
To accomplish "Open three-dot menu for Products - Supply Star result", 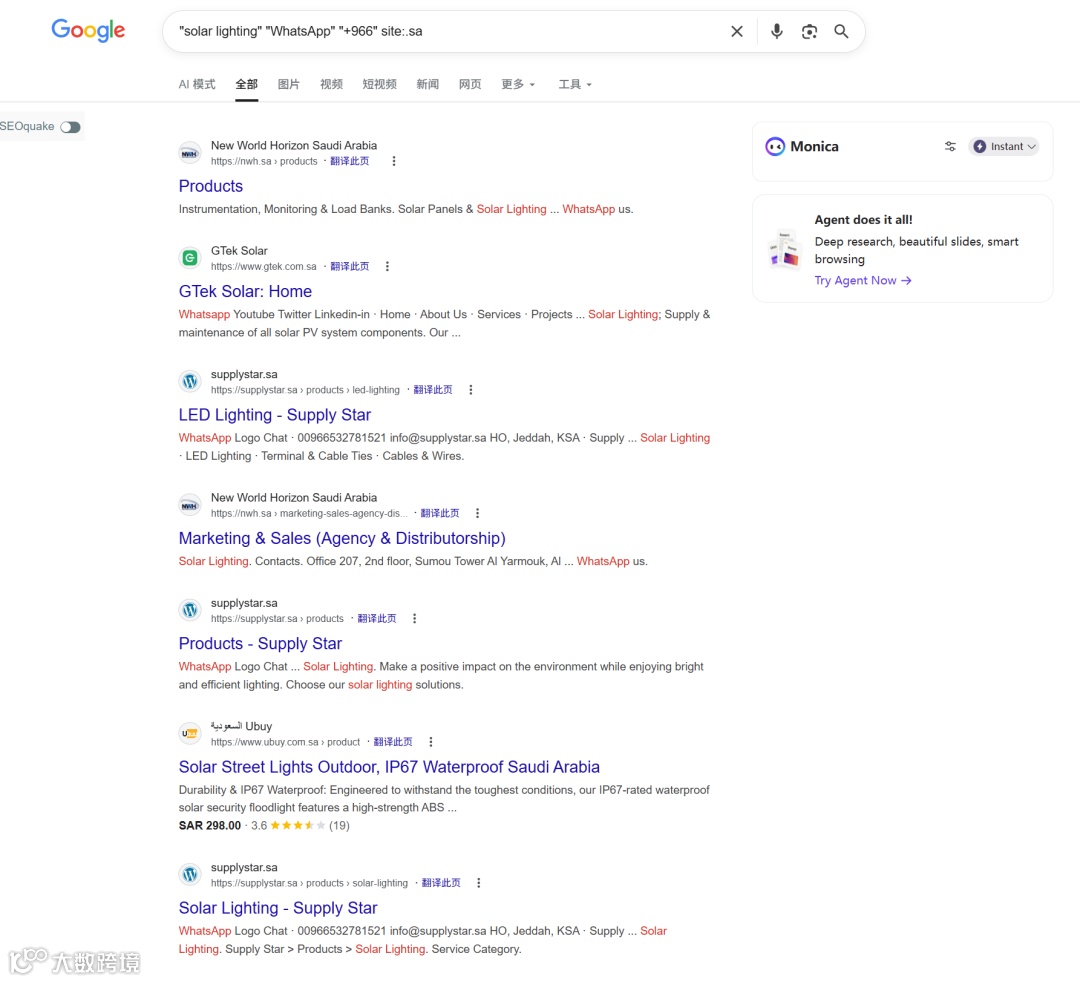I will (414, 618).
